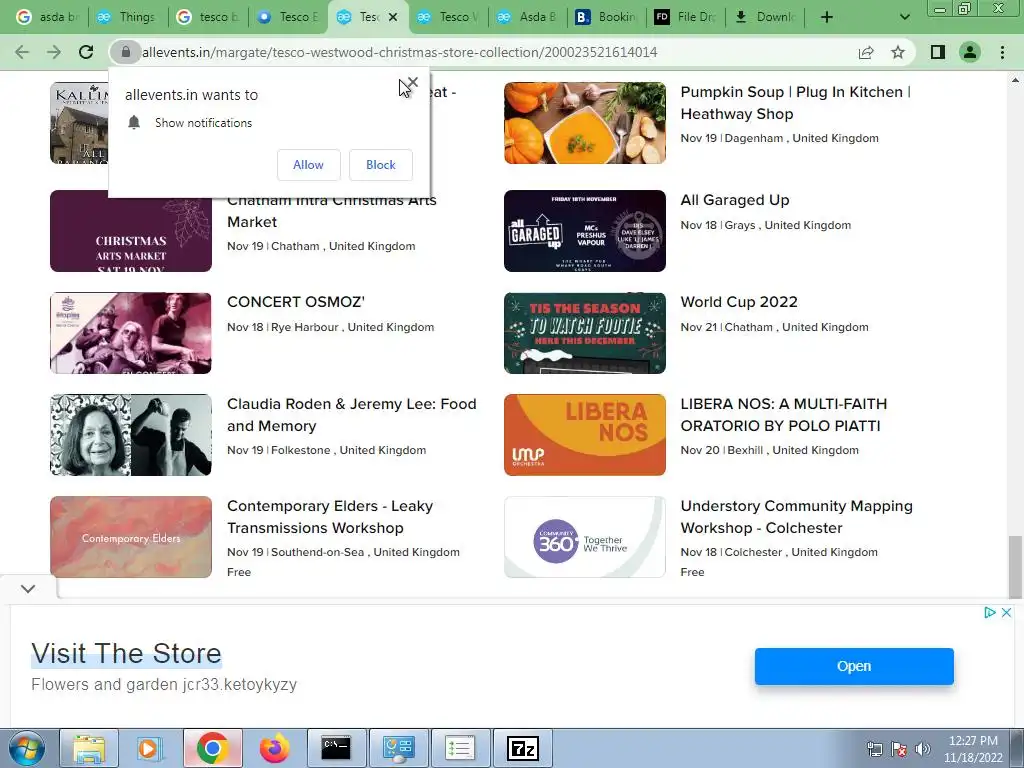Expand the tab search dropdown

(904, 17)
